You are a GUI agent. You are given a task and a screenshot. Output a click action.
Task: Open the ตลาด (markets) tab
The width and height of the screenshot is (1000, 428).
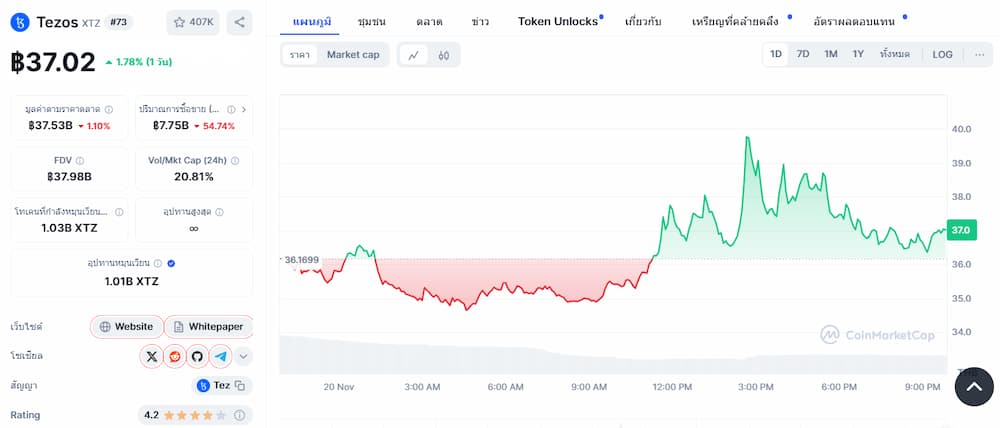point(429,22)
